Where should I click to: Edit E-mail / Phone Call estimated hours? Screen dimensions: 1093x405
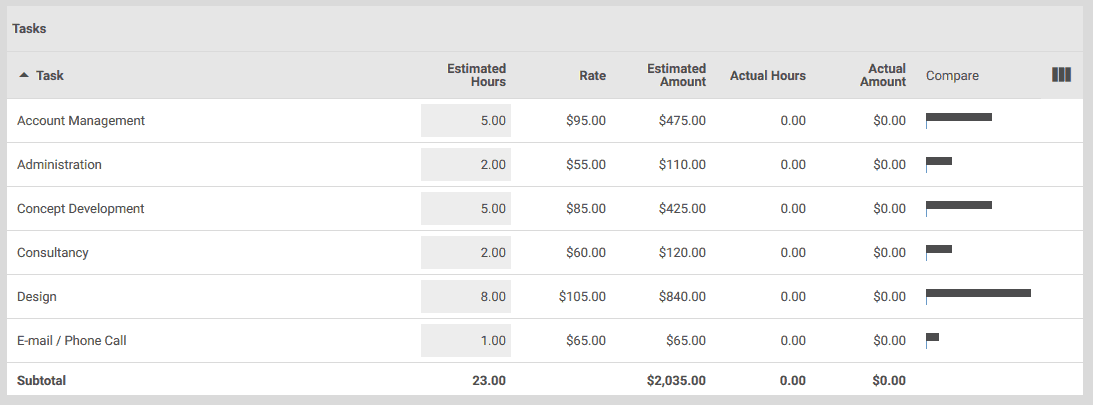click(x=466, y=341)
